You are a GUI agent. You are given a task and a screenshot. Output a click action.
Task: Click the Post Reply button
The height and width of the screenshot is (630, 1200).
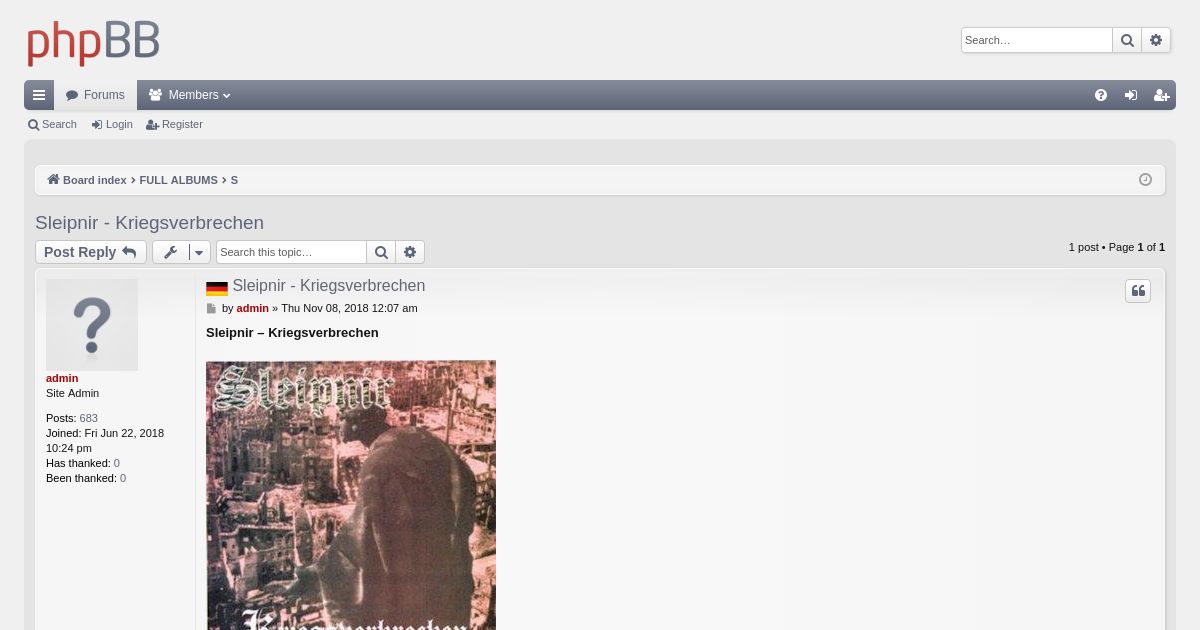91,252
